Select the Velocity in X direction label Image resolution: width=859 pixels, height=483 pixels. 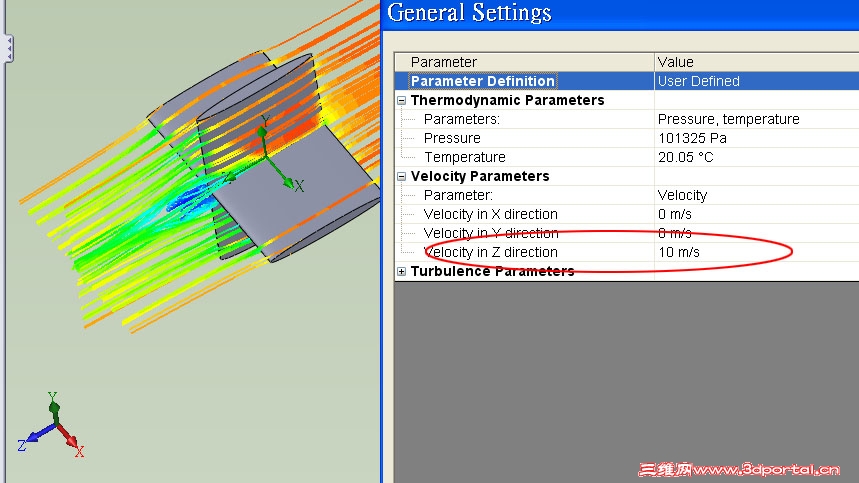pos(490,215)
